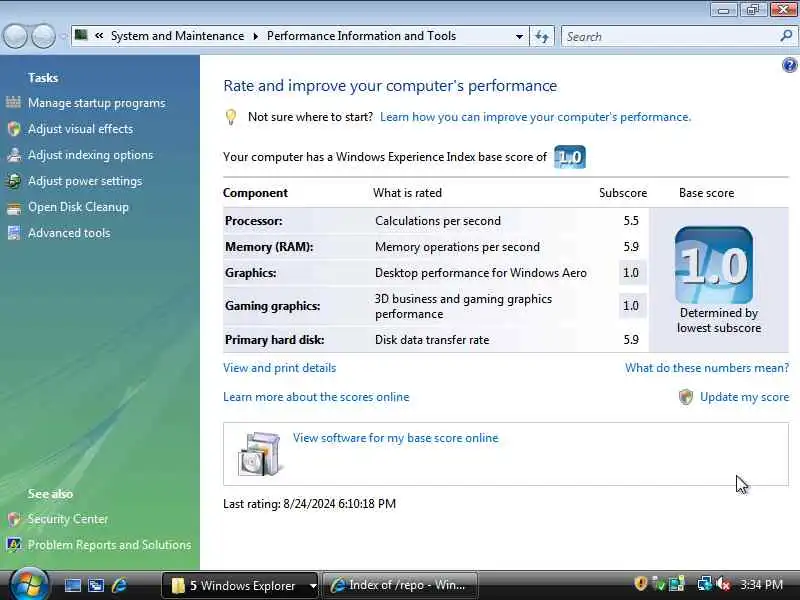Click the Refresh button
800x600 pixels.
coord(542,36)
